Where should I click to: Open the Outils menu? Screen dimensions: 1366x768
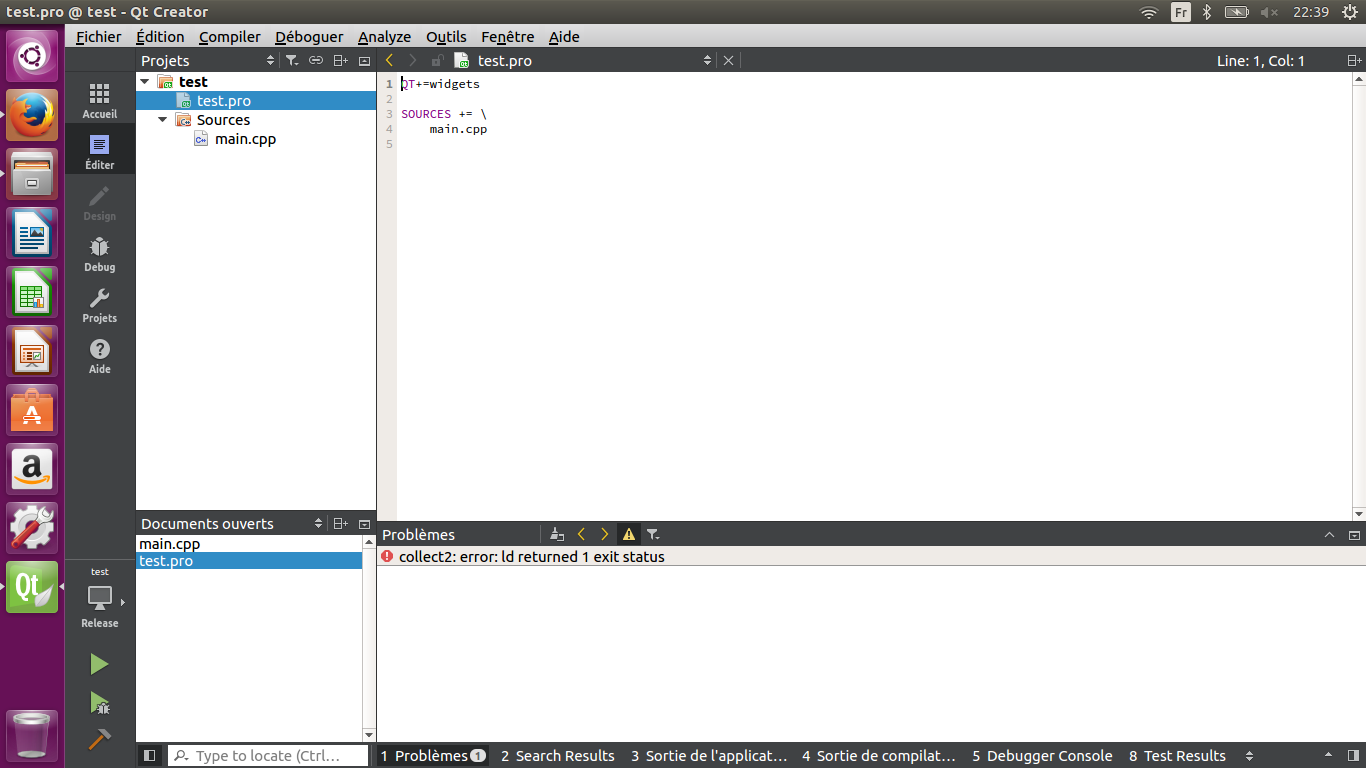(x=446, y=37)
